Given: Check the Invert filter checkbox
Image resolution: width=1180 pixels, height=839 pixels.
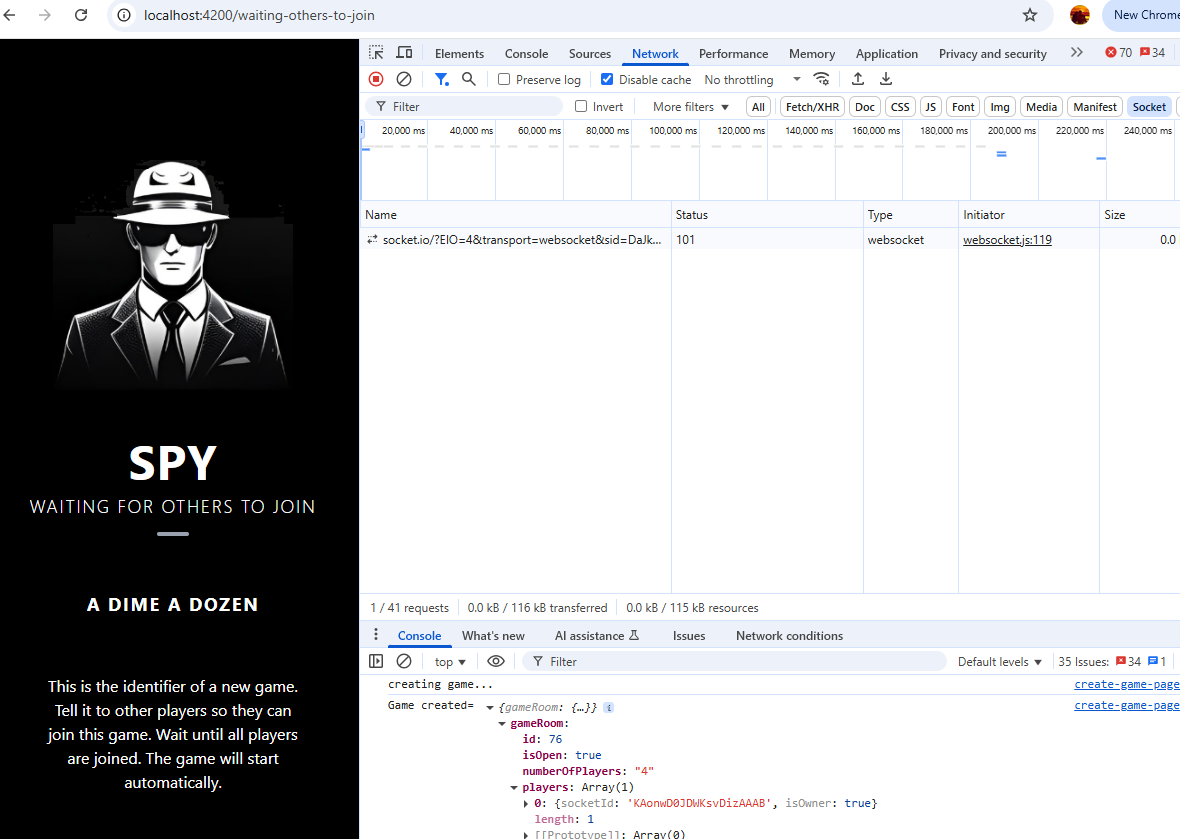Looking at the screenshot, I should (x=581, y=106).
